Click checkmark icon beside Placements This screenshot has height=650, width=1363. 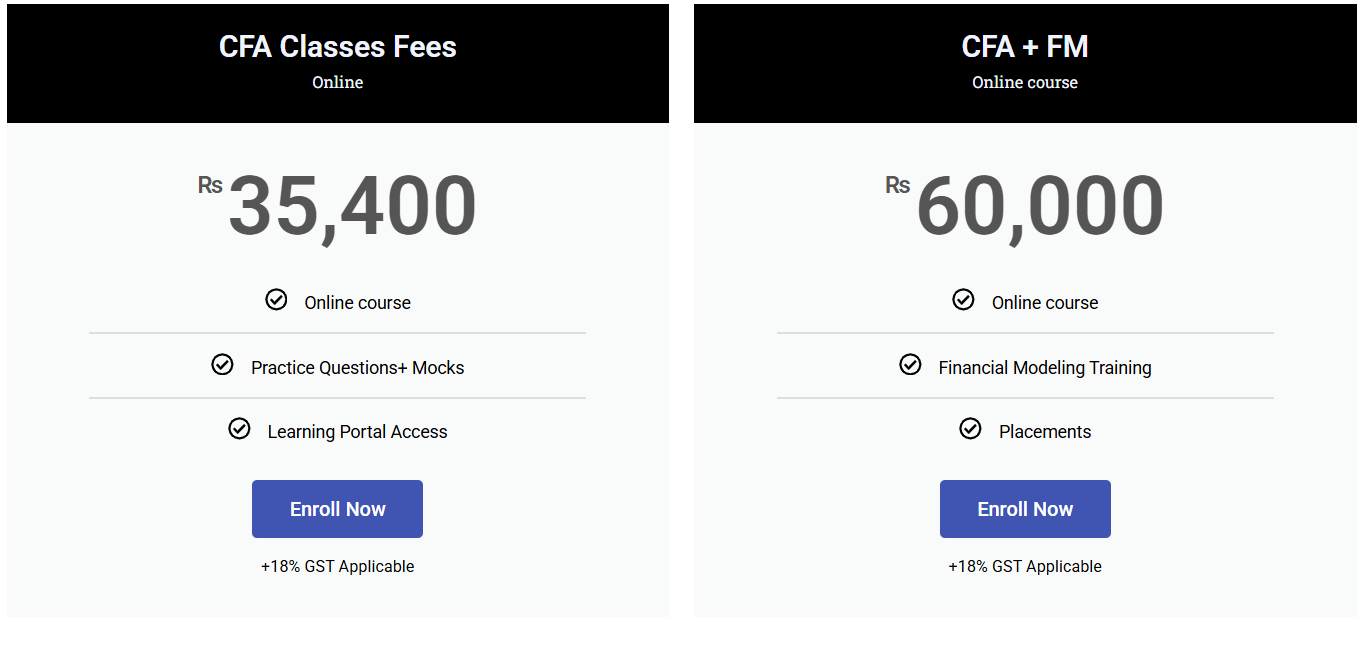[970, 429]
